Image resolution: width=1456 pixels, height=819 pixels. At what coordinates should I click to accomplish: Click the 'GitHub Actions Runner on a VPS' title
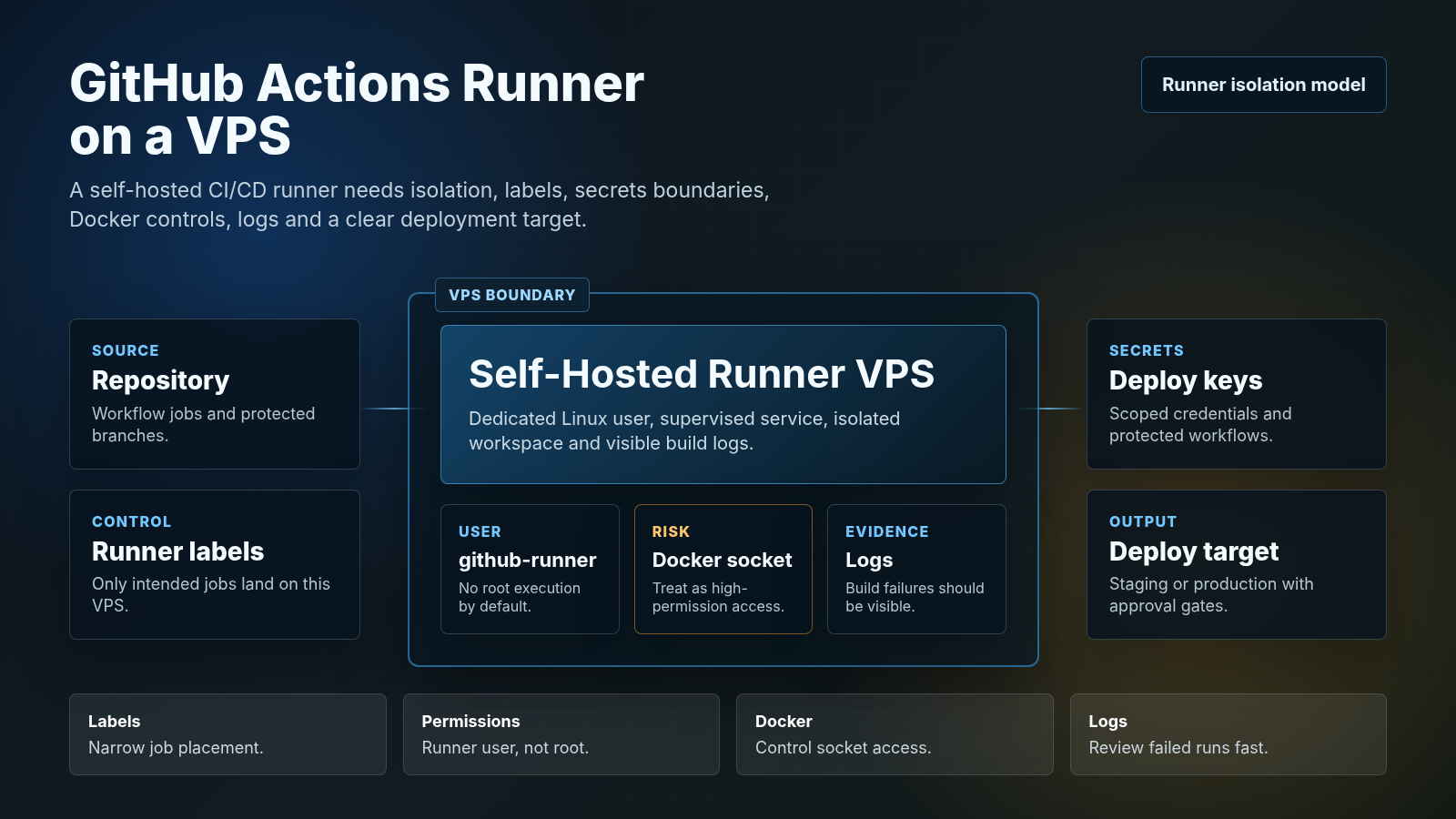(357, 109)
